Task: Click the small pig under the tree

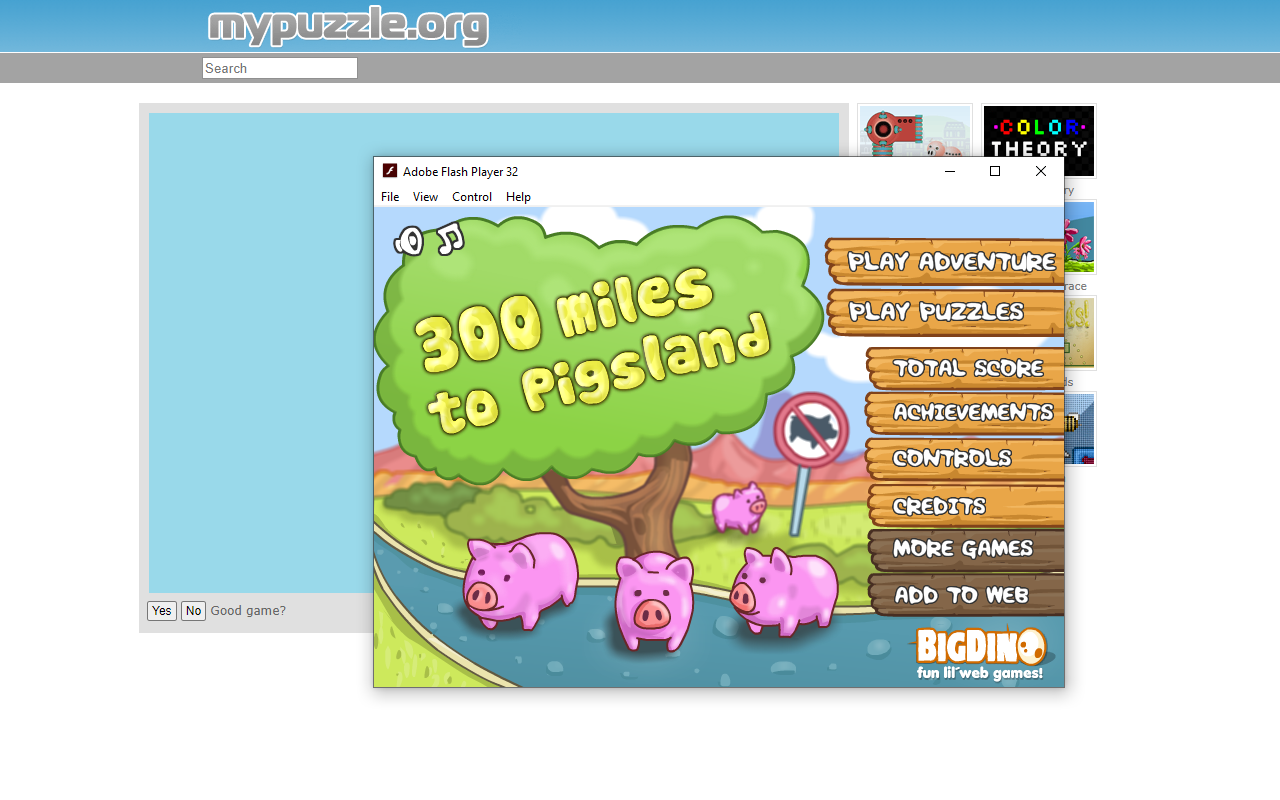Action: (x=738, y=507)
